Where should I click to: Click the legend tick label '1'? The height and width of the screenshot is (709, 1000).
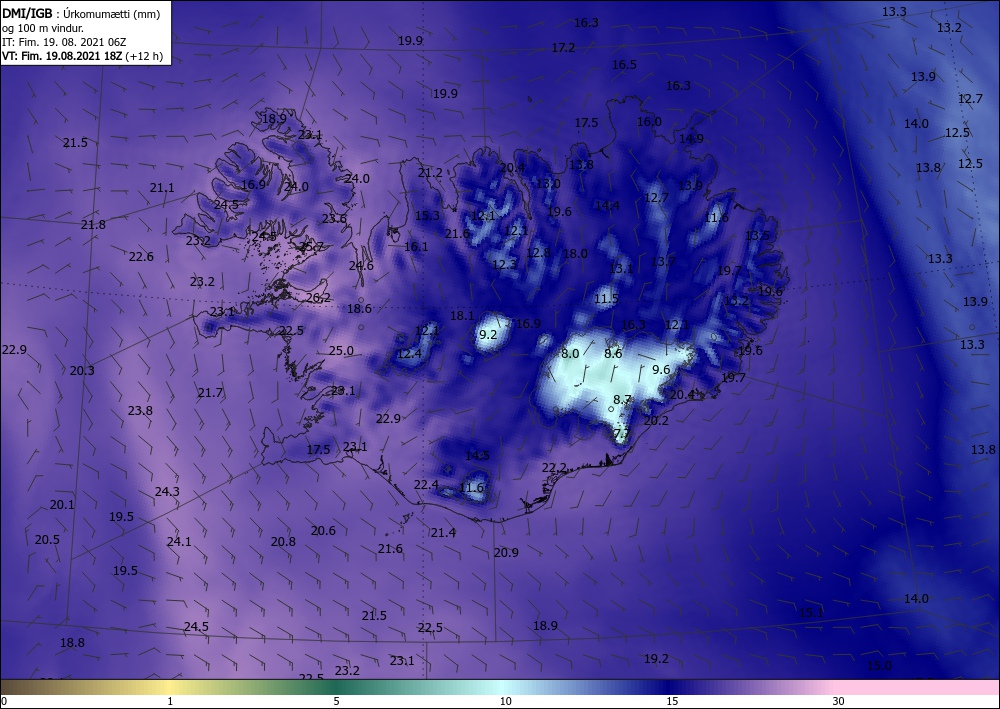click(170, 701)
